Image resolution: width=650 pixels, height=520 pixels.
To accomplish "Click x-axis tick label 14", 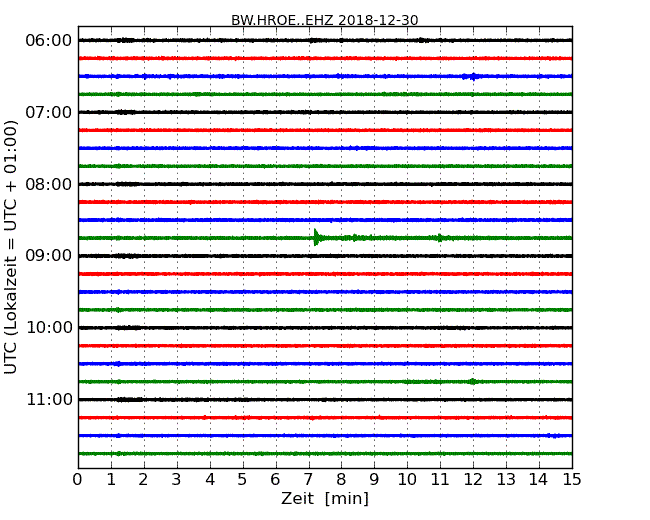I will [539, 480].
